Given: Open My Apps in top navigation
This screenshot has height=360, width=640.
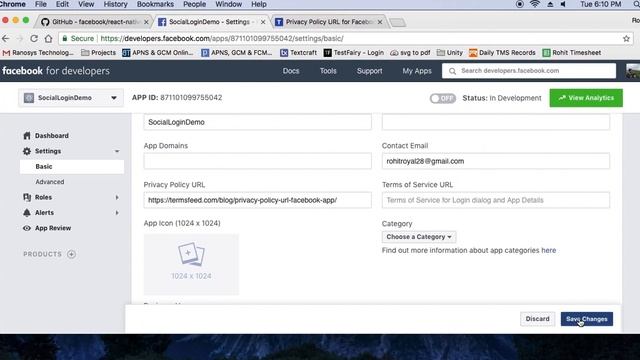Looking at the screenshot, I should tap(417, 71).
